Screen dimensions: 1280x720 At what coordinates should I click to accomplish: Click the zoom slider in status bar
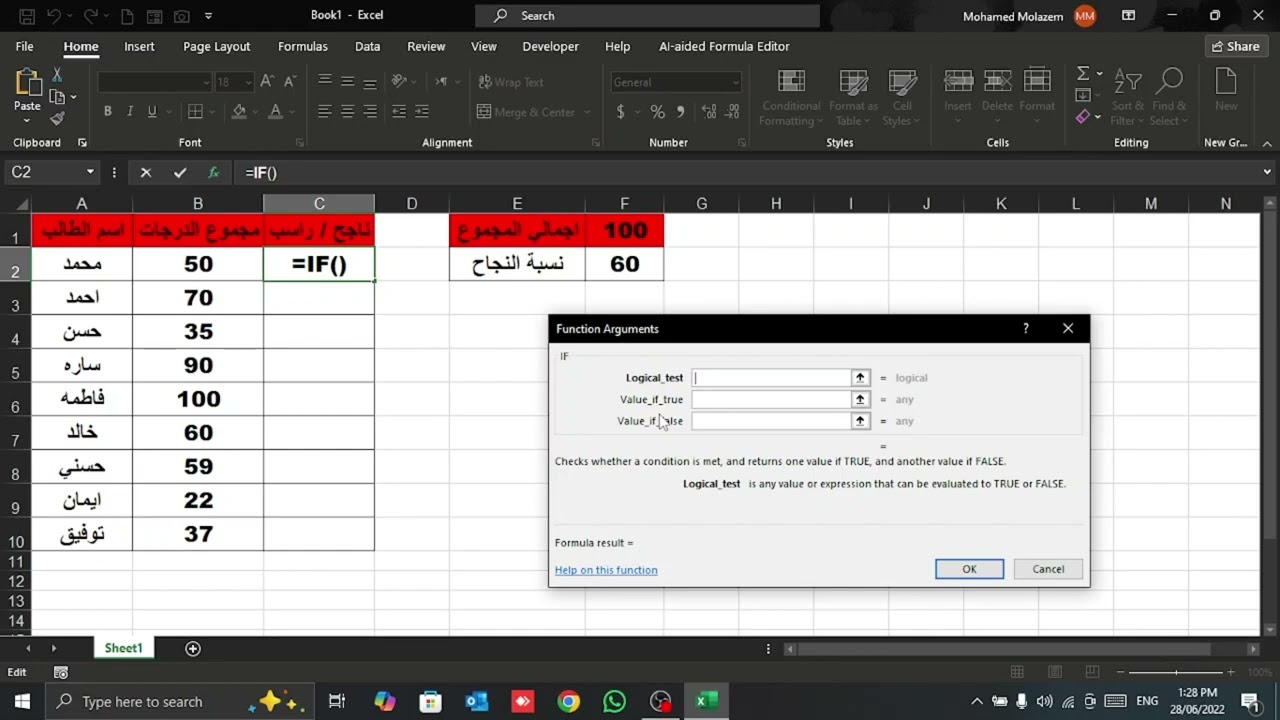tap(1176, 672)
